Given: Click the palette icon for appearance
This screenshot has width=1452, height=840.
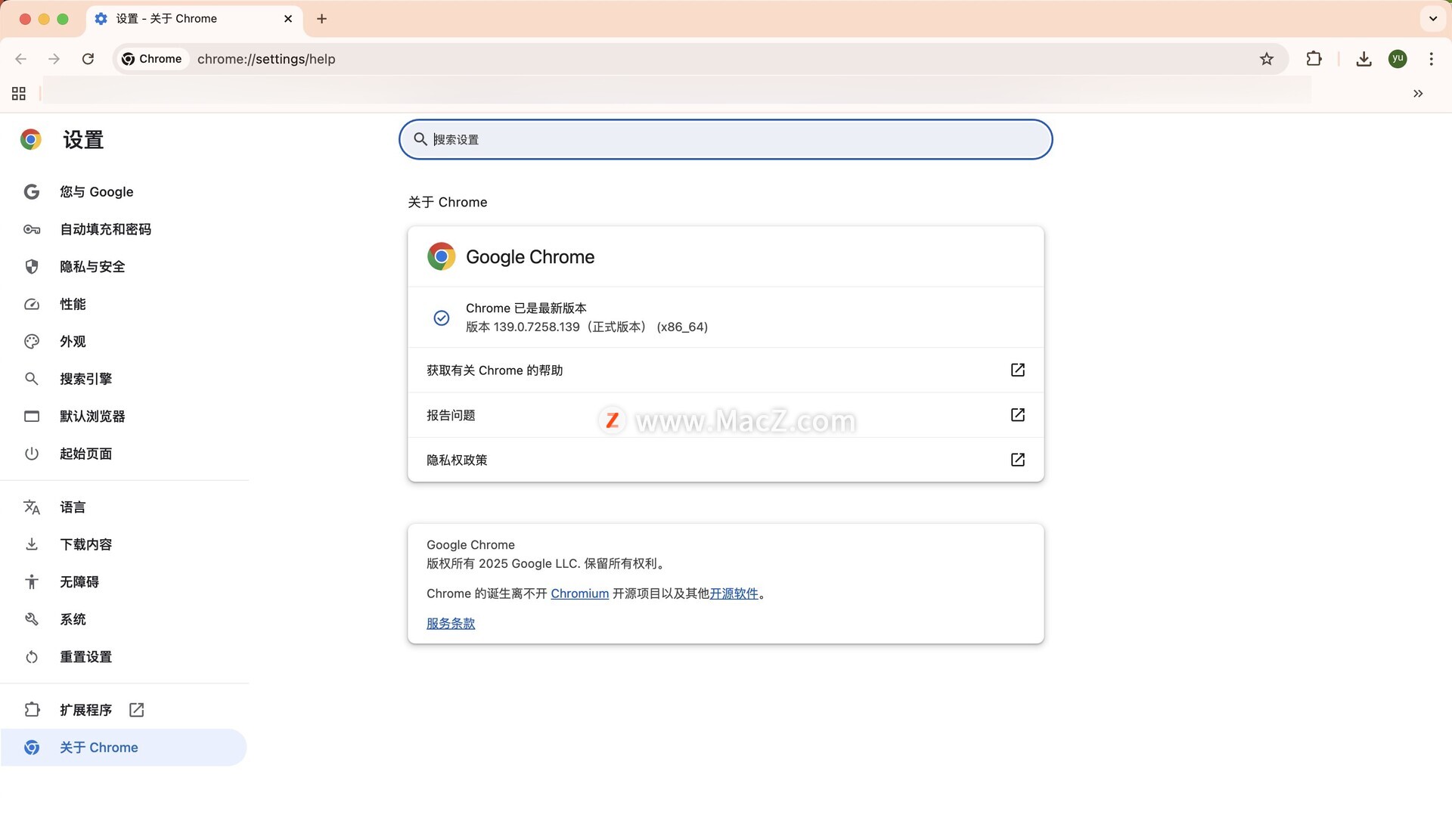Looking at the screenshot, I should 32,342.
